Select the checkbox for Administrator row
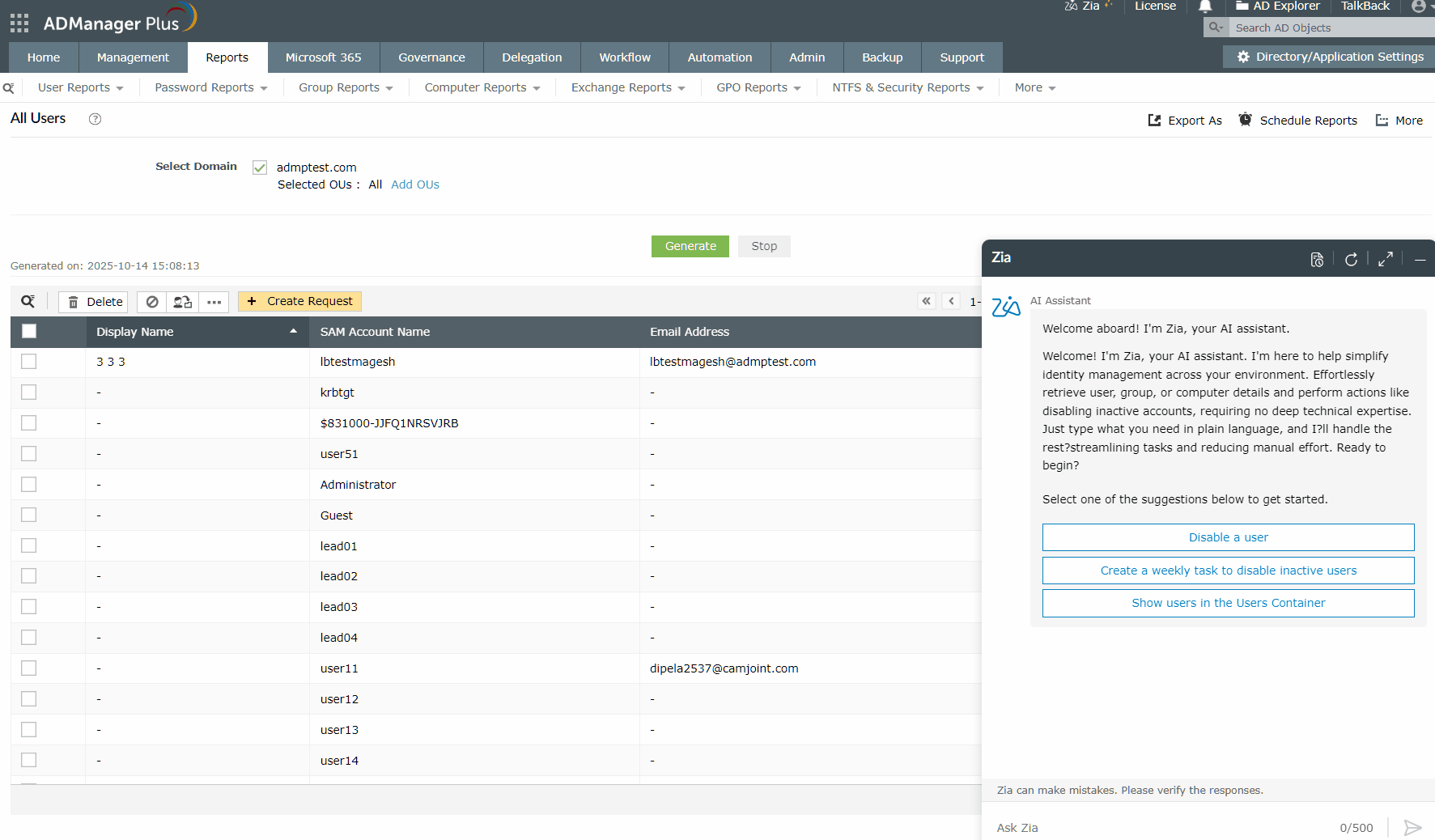The height and width of the screenshot is (840, 1435). [x=29, y=485]
